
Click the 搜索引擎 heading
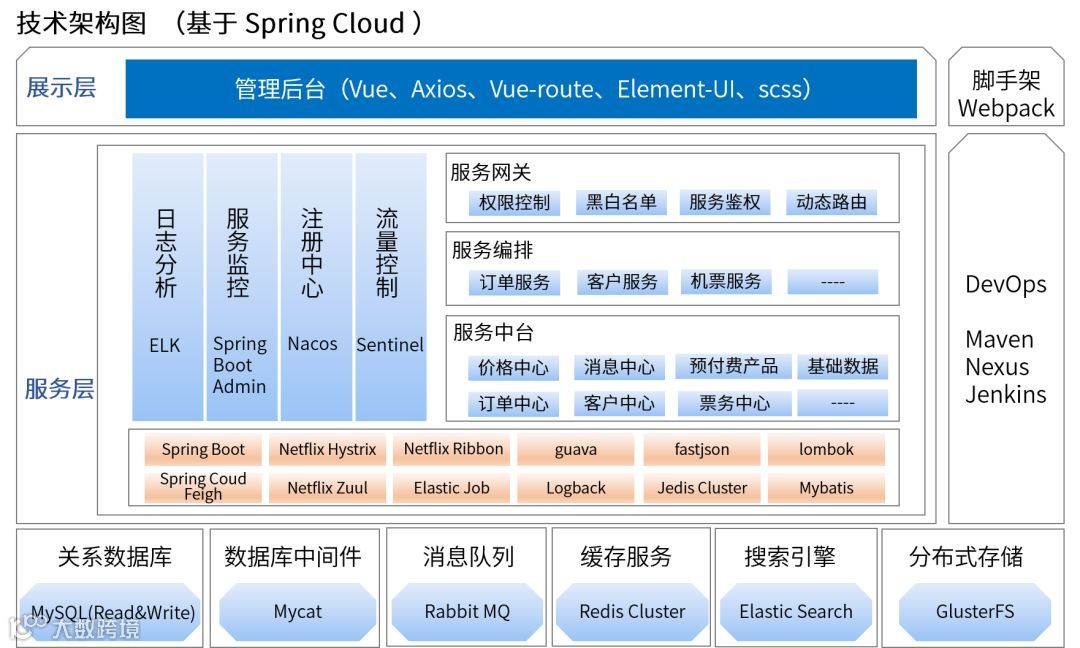789,556
